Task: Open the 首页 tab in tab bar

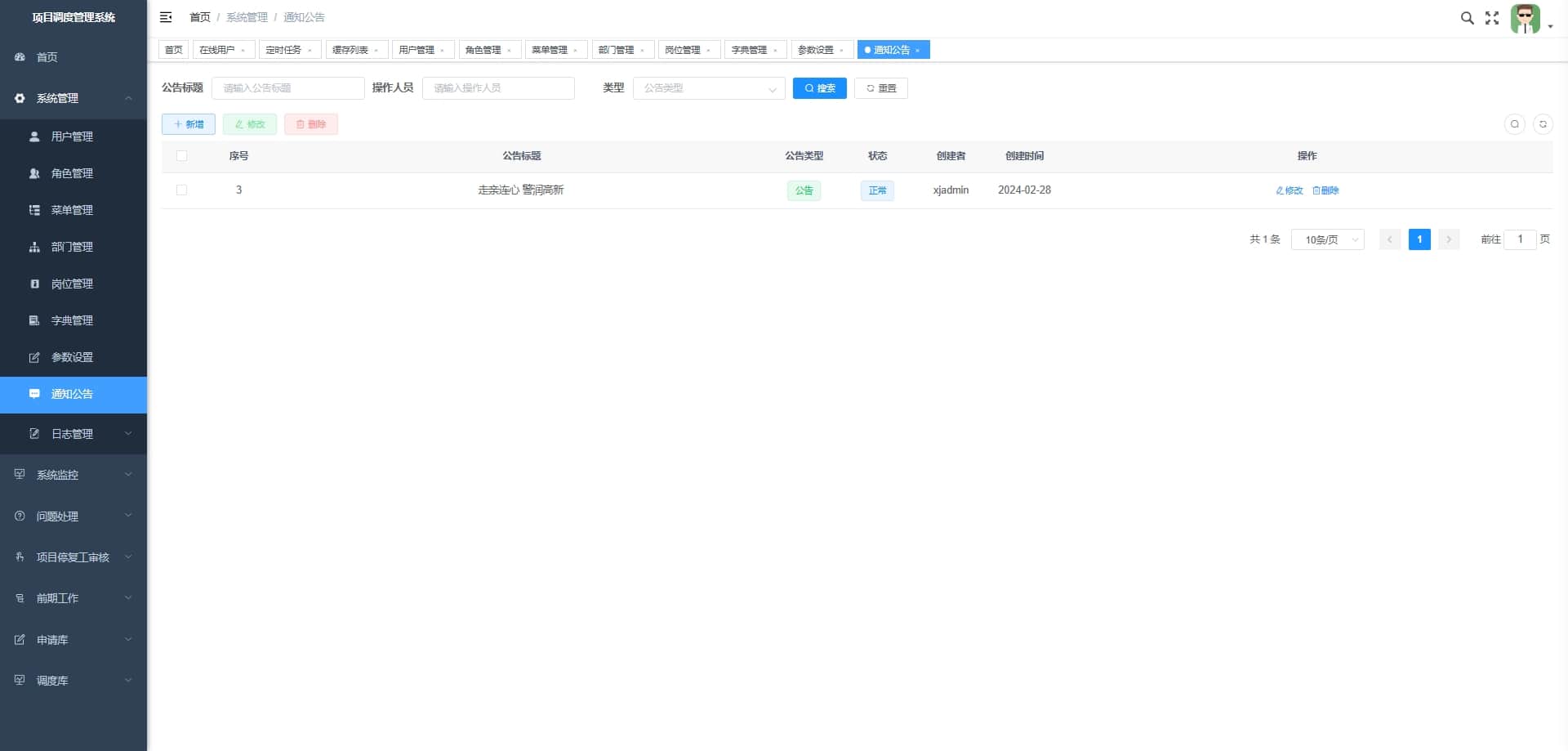Action: pos(174,50)
